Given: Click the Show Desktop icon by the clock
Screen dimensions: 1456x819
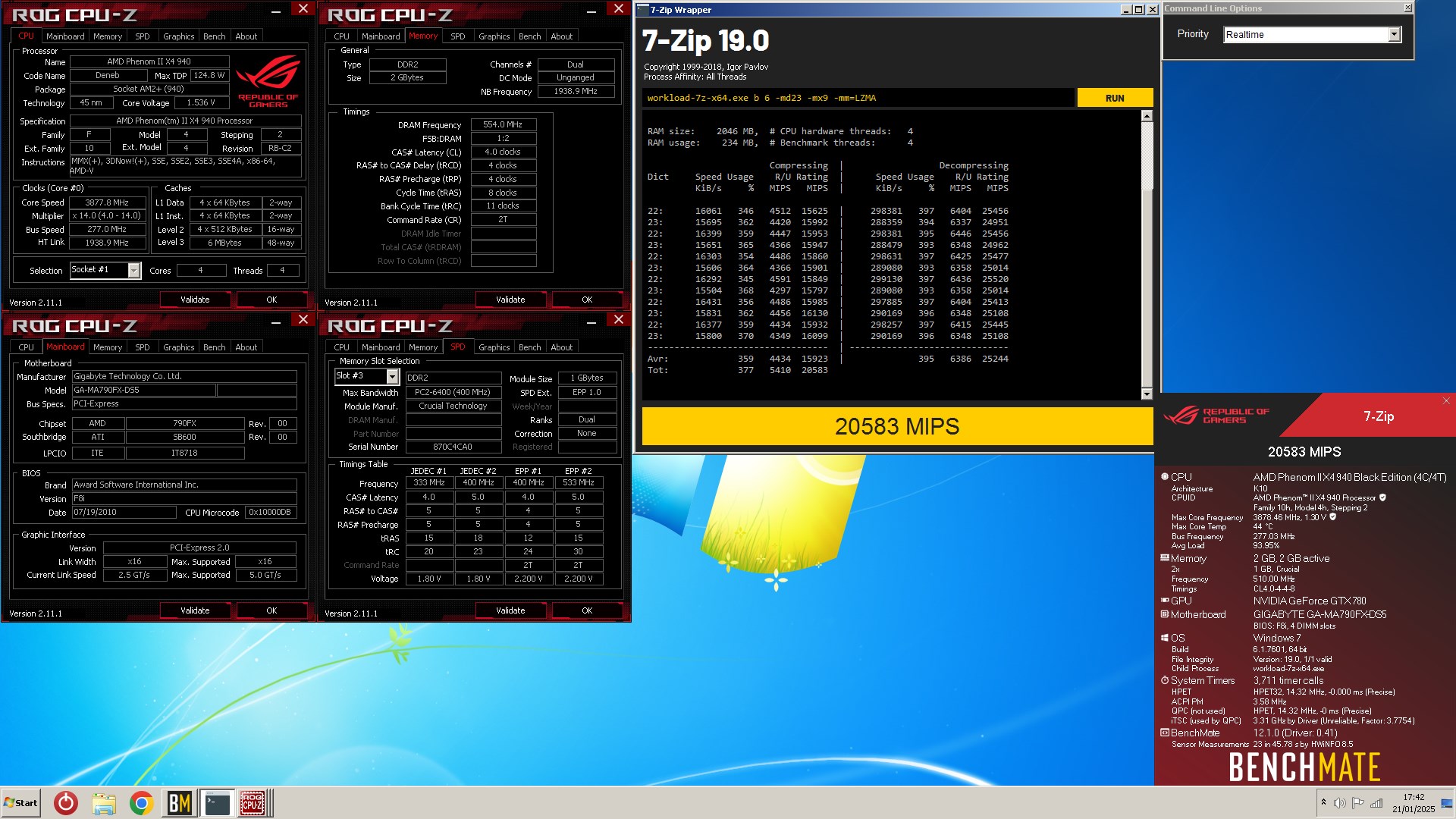Looking at the screenshot, I should (1447, 802).
